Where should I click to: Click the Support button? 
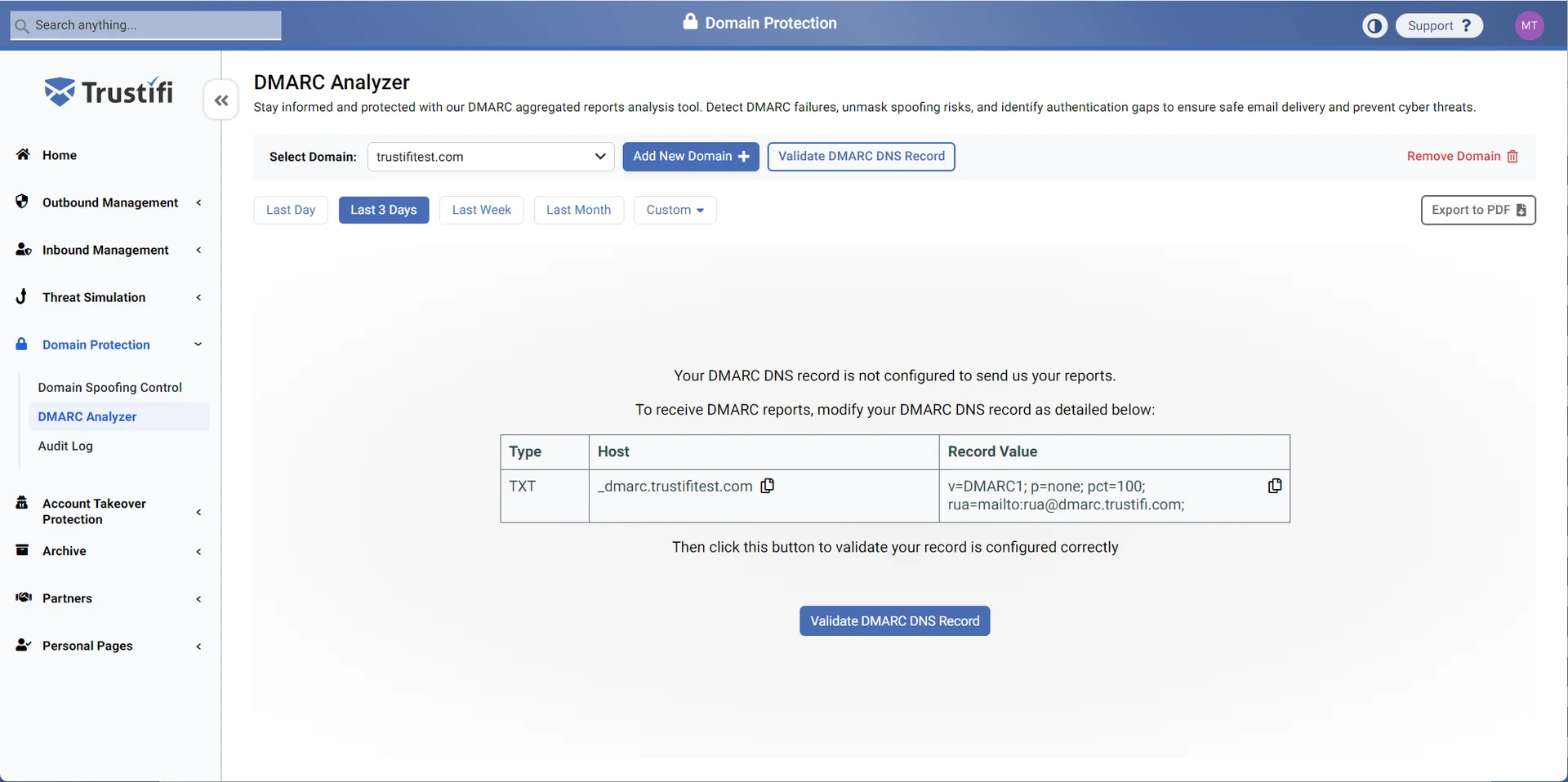1439,25
